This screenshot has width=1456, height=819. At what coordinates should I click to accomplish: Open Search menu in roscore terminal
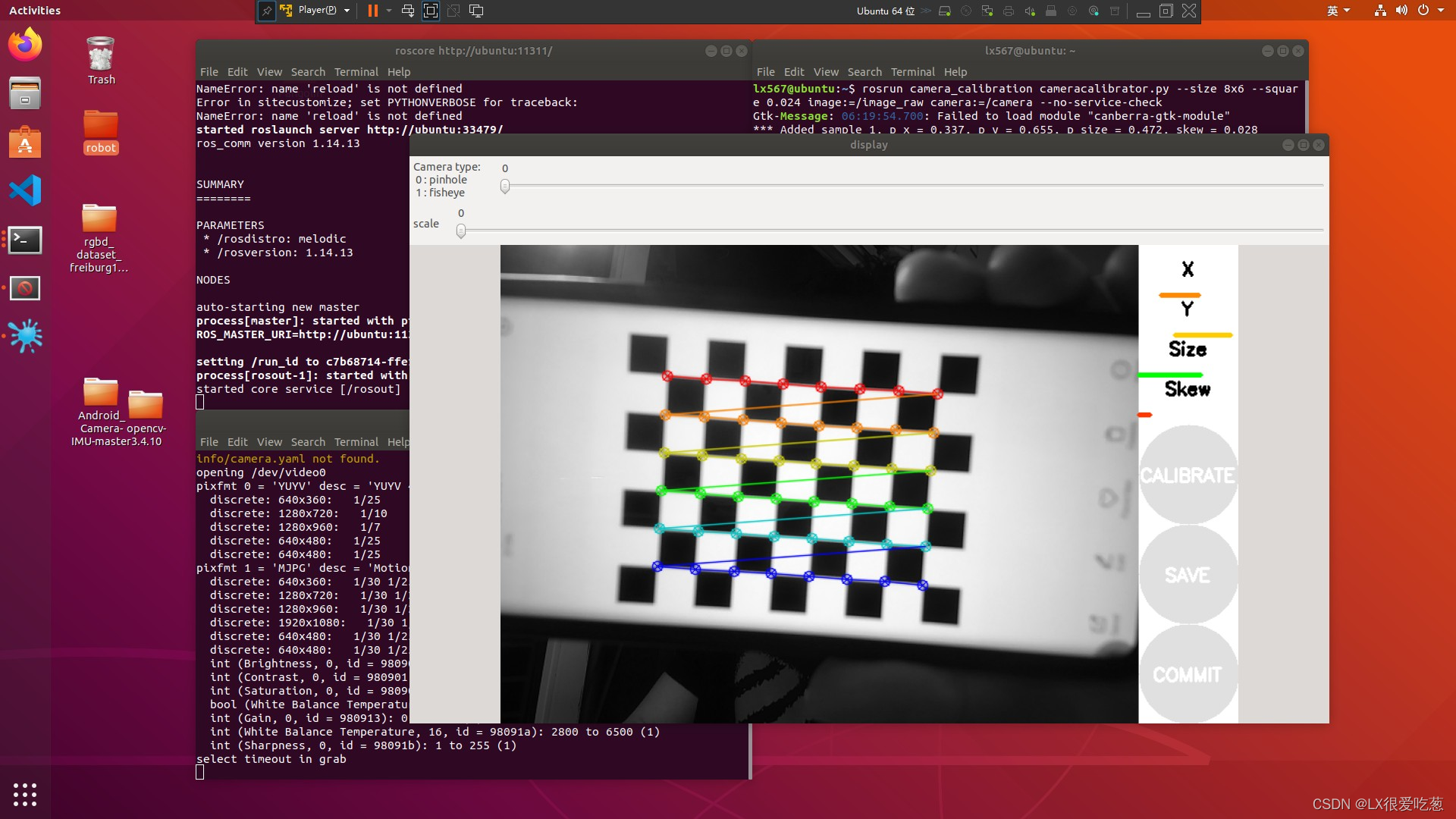pos(308,72)
